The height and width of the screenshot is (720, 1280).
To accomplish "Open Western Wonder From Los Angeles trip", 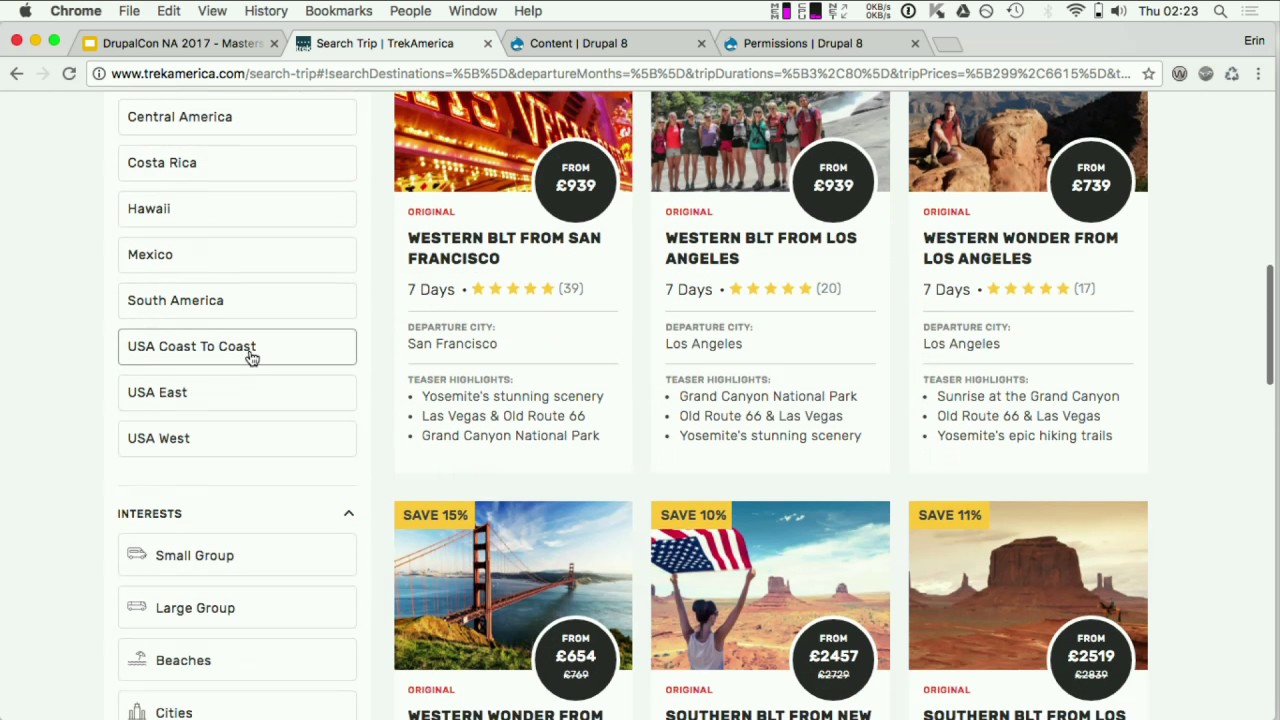I will point(1021,248).
